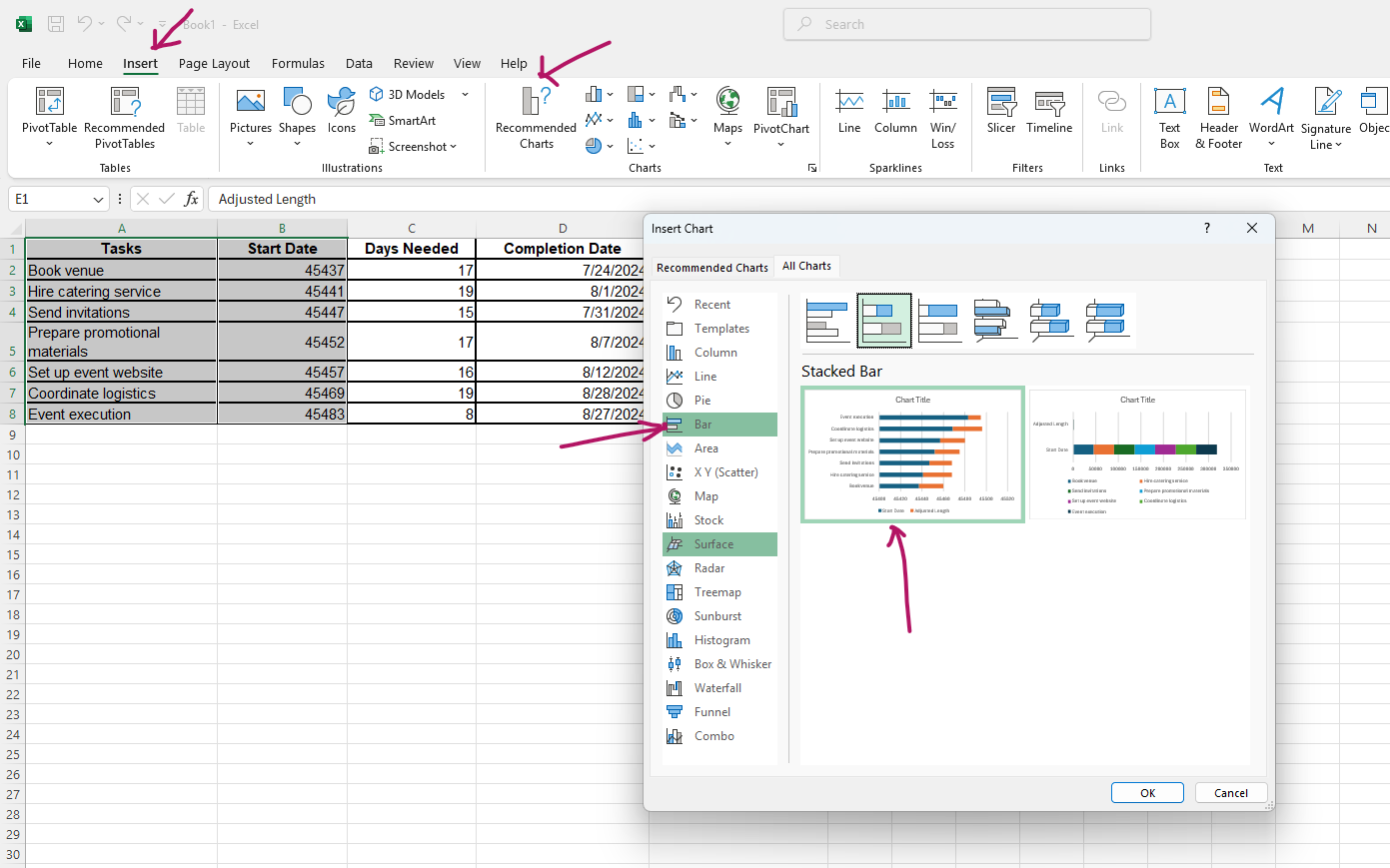Open the Charts group dialog launcher
Image resolution: width=1390 pixels, height=868 pixels.
tap(812, 168)
